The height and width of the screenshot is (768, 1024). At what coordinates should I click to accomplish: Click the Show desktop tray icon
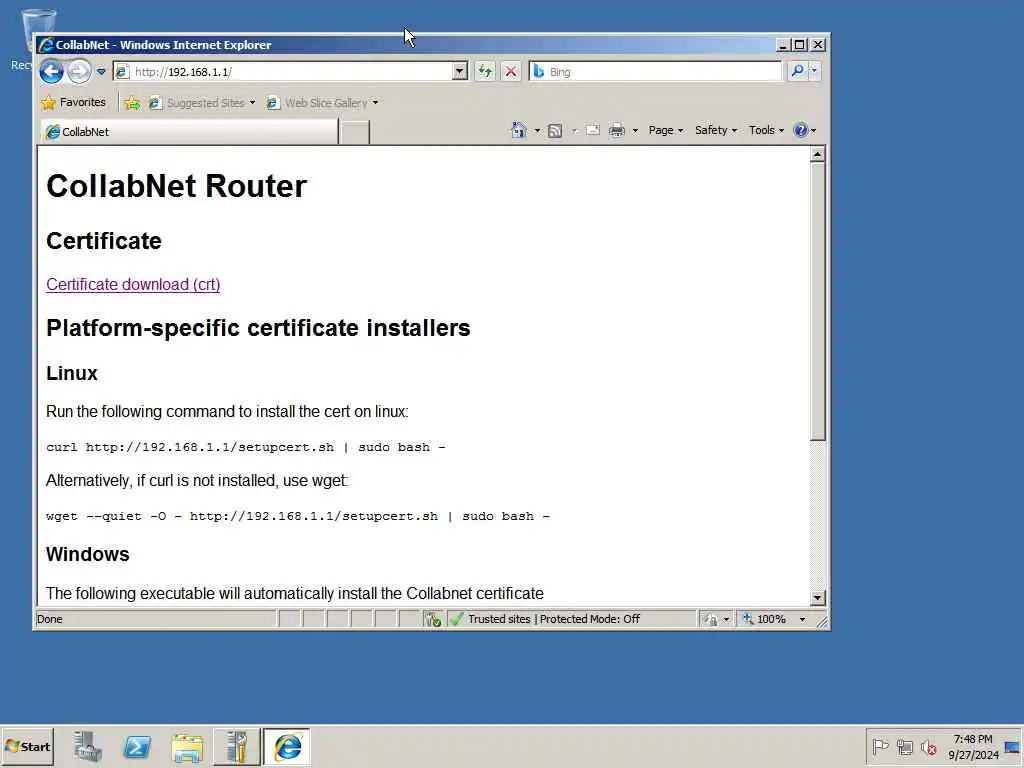tap(1012, 747)
